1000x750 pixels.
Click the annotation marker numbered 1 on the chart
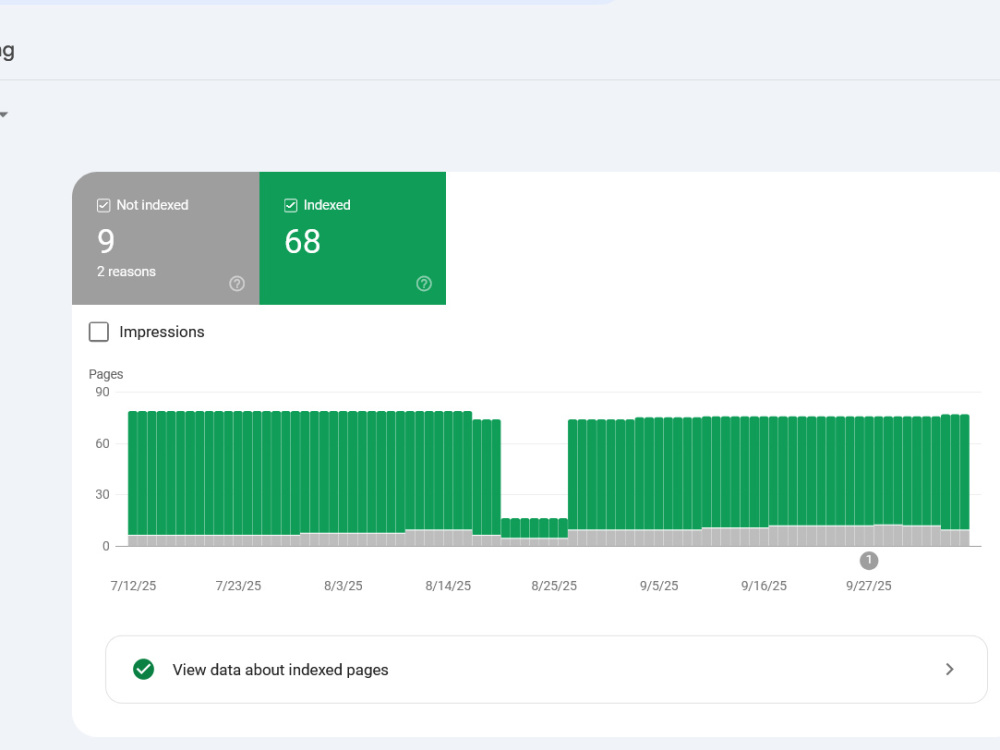869,561
